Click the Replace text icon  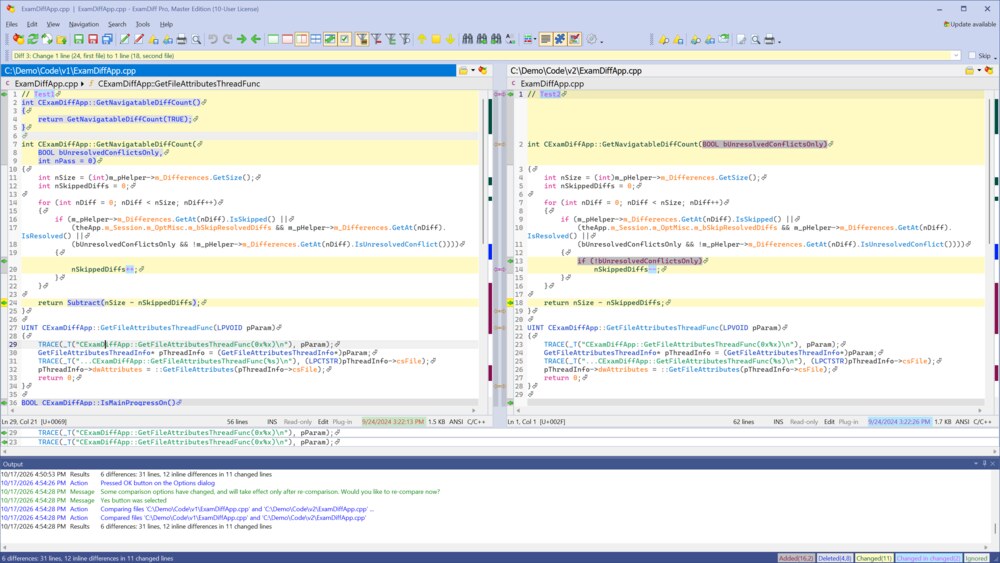pos(510,40)
